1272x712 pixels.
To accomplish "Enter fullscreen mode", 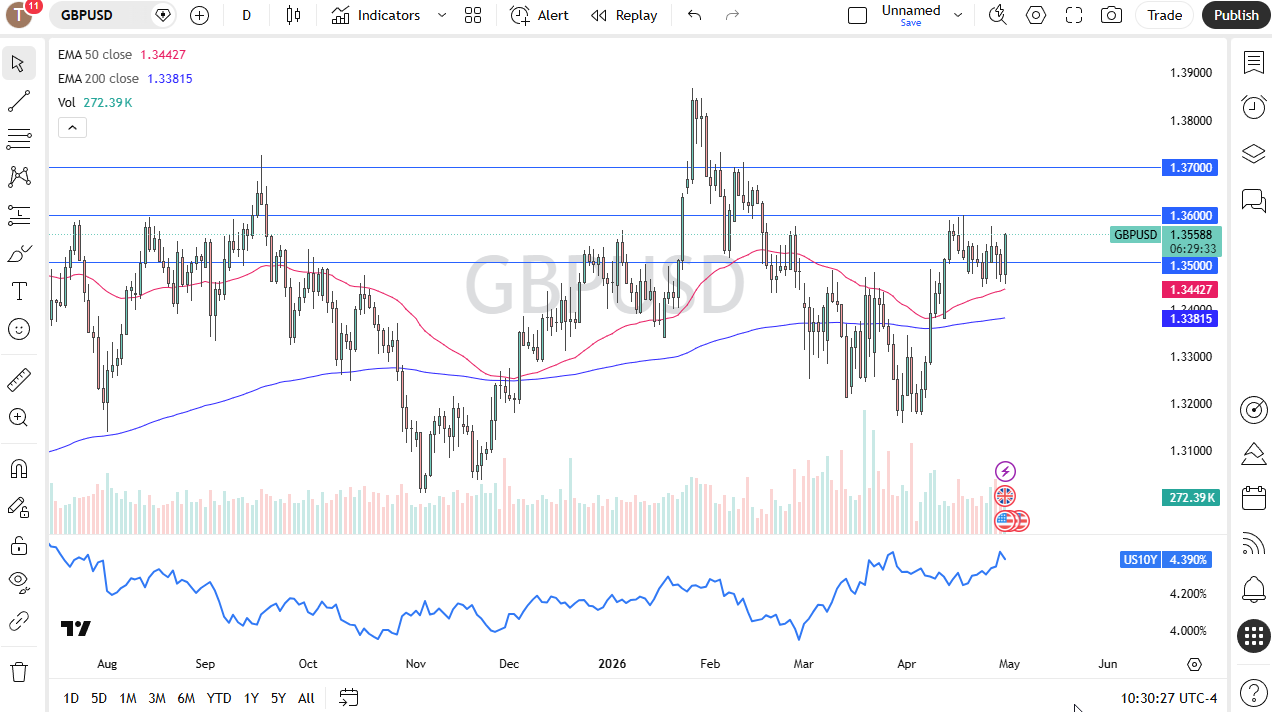I will coord(1074,15).
